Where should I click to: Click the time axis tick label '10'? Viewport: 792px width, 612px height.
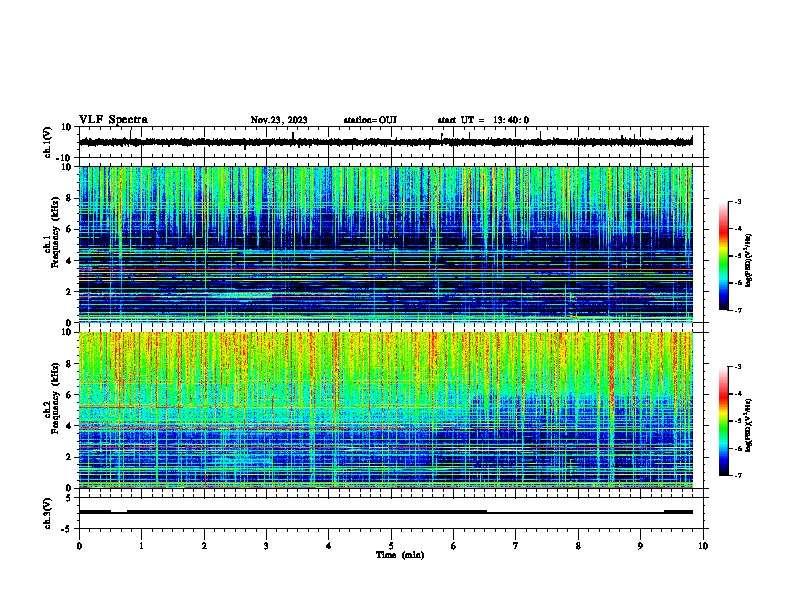[703, 546]
